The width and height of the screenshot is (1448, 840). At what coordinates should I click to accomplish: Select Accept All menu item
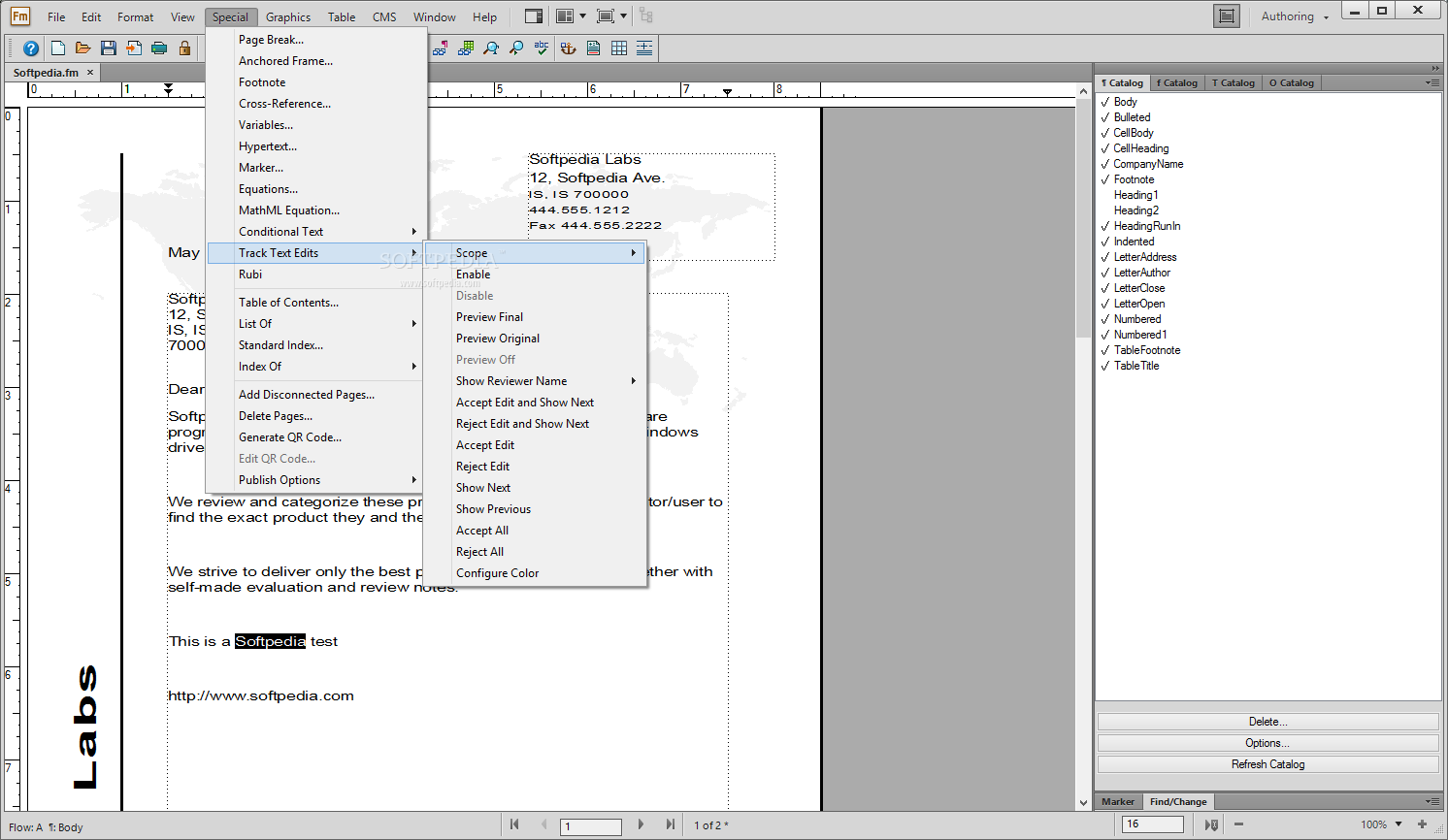pos(536,531)
